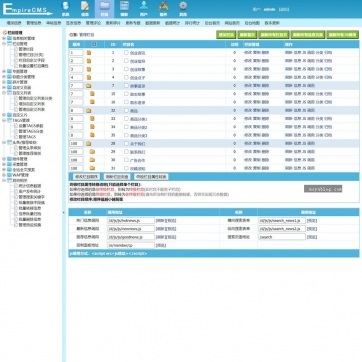Select the 栏目 folder icon in header

coord(104,8)
